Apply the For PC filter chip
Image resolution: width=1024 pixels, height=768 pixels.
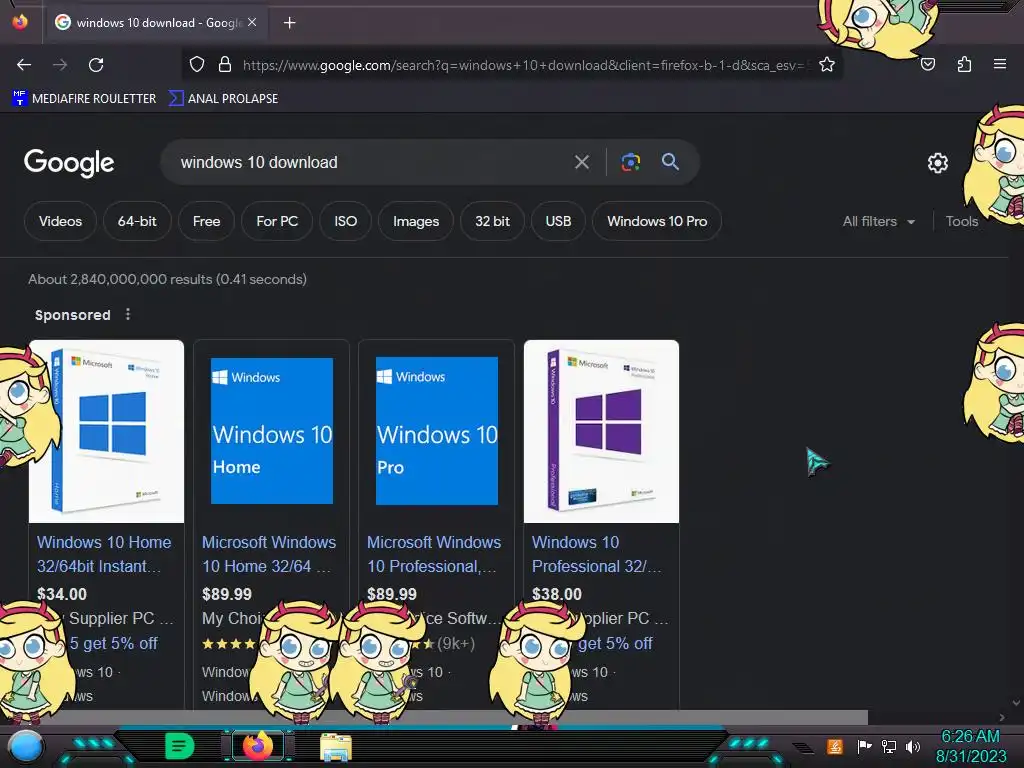[x=277, y=221]
